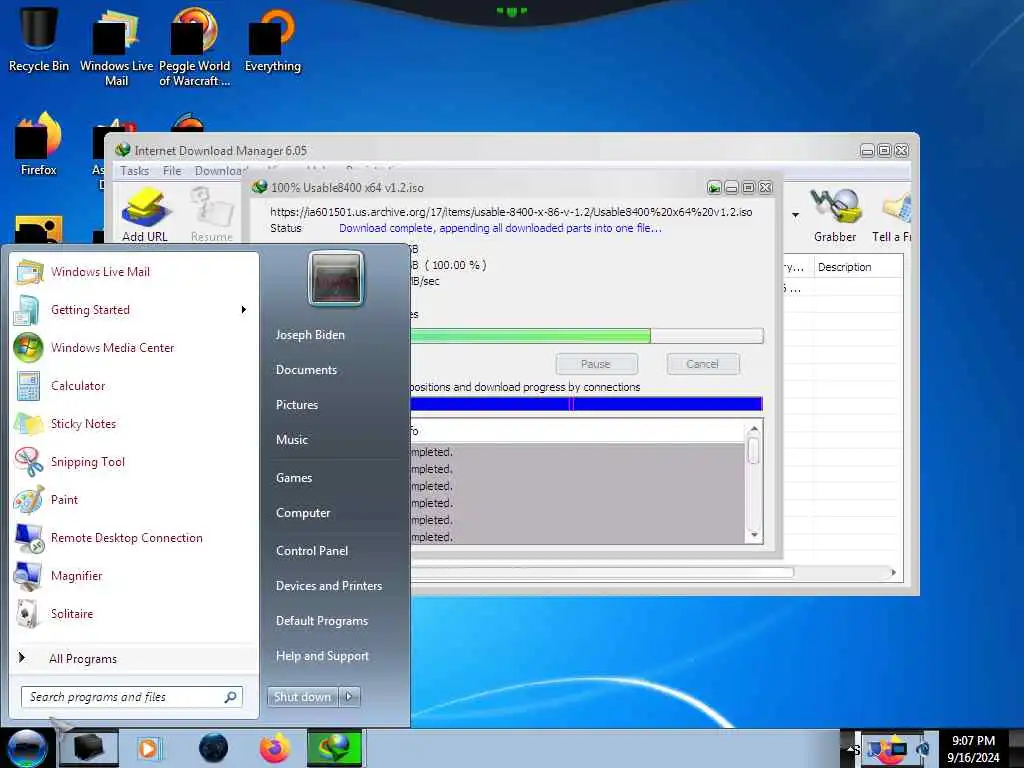The width and height of the screenshot is (1024, 768).
Task: Open Control Panel
Action: 312,551
